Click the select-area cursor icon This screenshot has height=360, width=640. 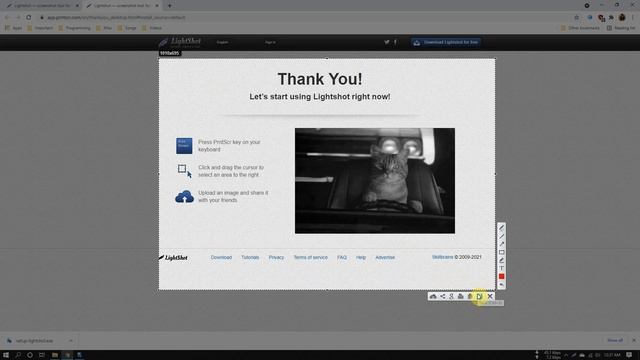coord(184,171)
